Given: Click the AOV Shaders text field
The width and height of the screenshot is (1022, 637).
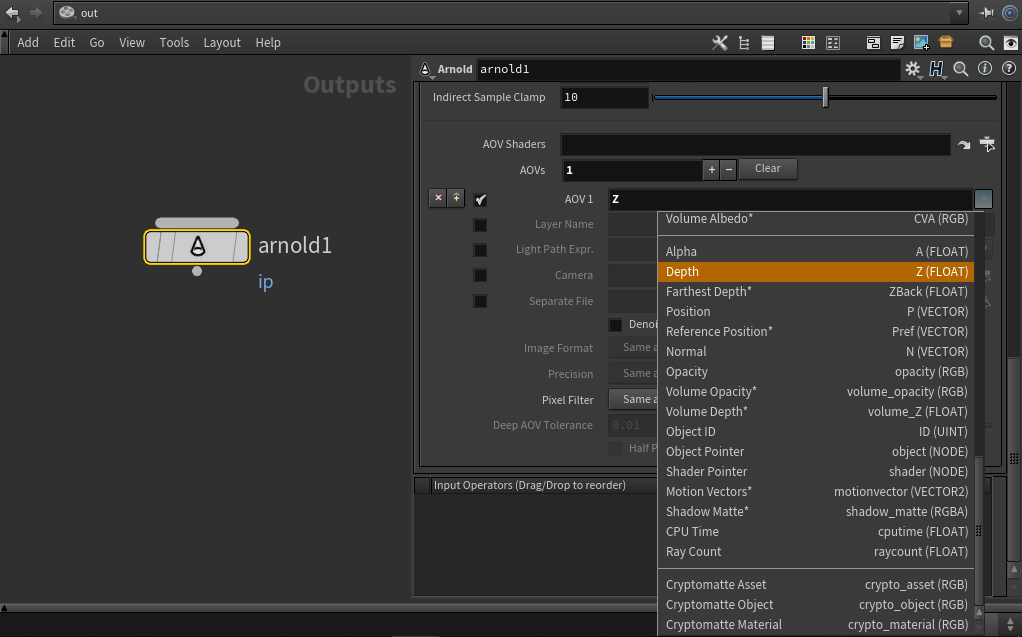Looking at the screenshot, I should point(755,144).
